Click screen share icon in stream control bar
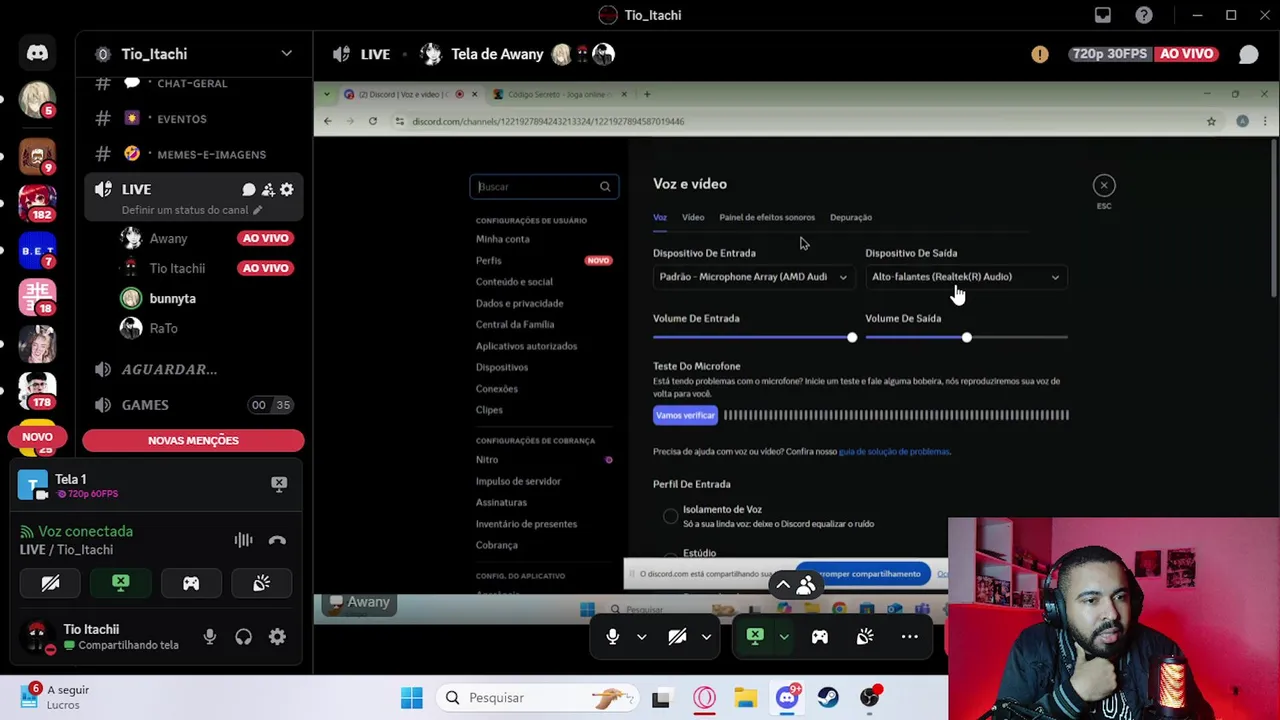The height and width of the screenshot is (720, 1280). tap(755, 637)
